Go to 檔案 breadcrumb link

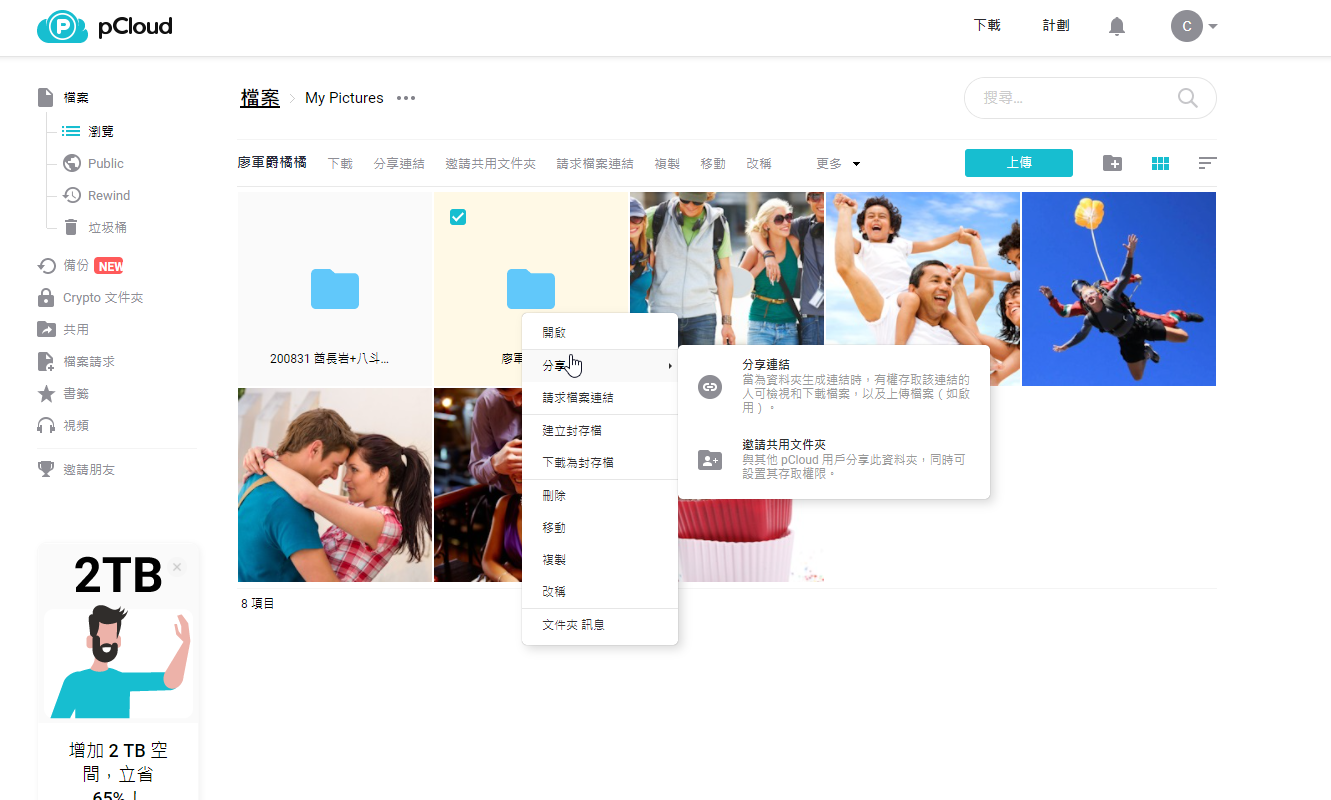260,98
